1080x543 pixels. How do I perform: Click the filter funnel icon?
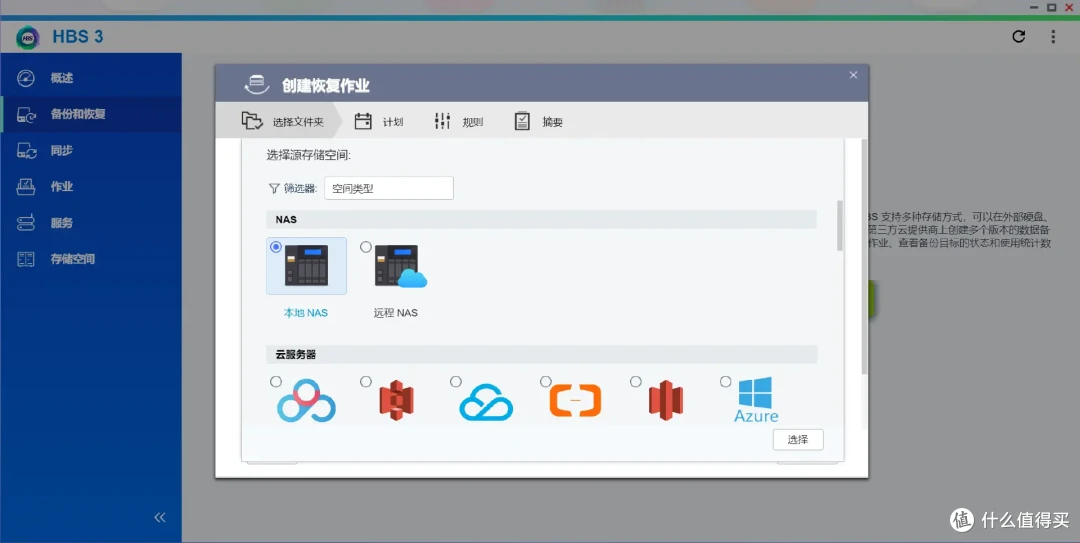click(273, 188)
